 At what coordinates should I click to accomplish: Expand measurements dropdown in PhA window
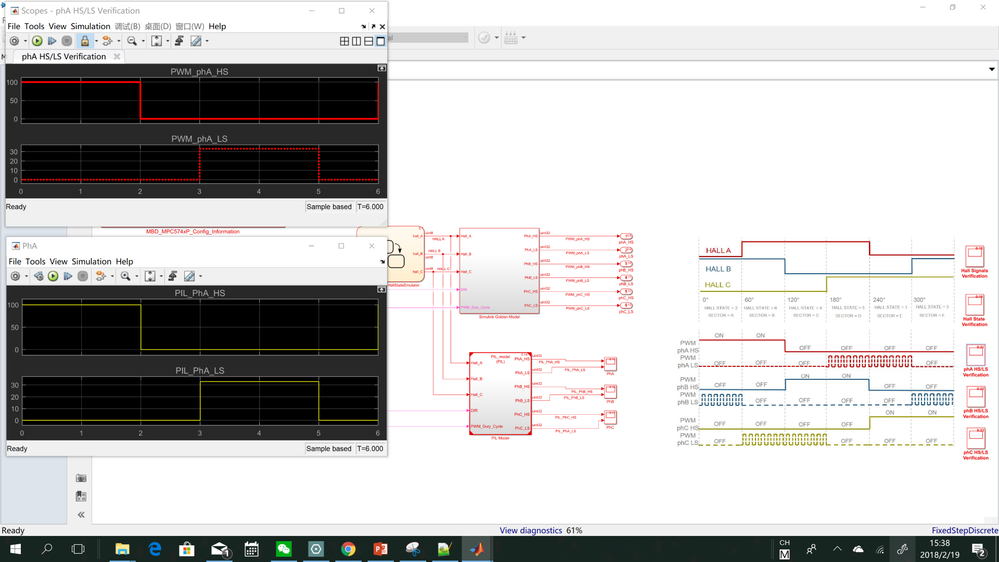pyautogui.click(x=200, y=276)
